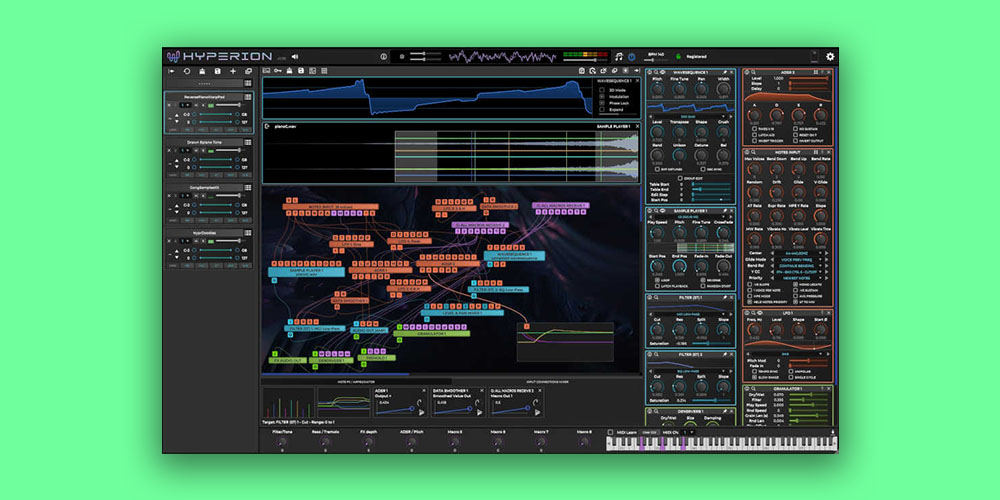Click the info icon in the top bar
The height and width of the screenshot is (500, 1000).
(383, 56)
